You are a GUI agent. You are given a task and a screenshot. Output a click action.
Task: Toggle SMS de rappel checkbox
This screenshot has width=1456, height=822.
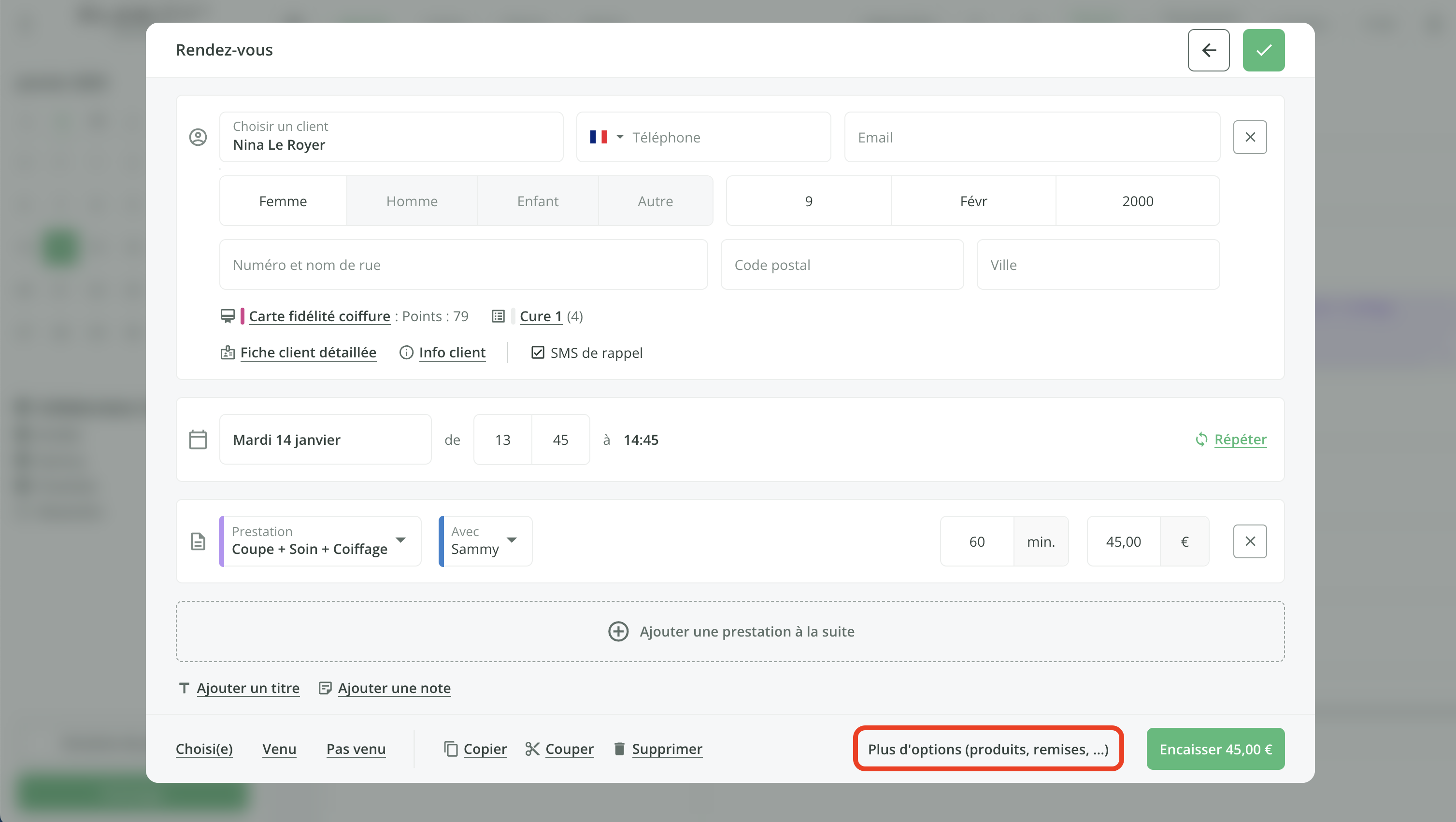(538, 353)
